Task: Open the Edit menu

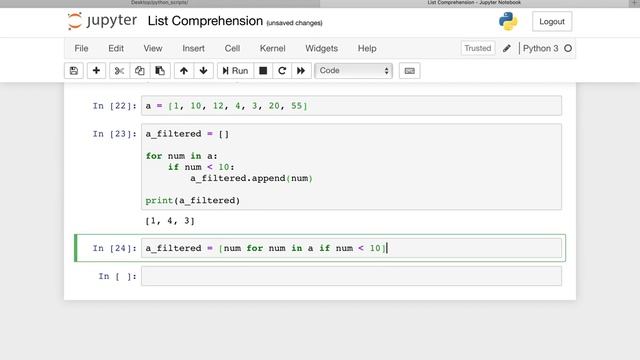Action: coord(116,48)
